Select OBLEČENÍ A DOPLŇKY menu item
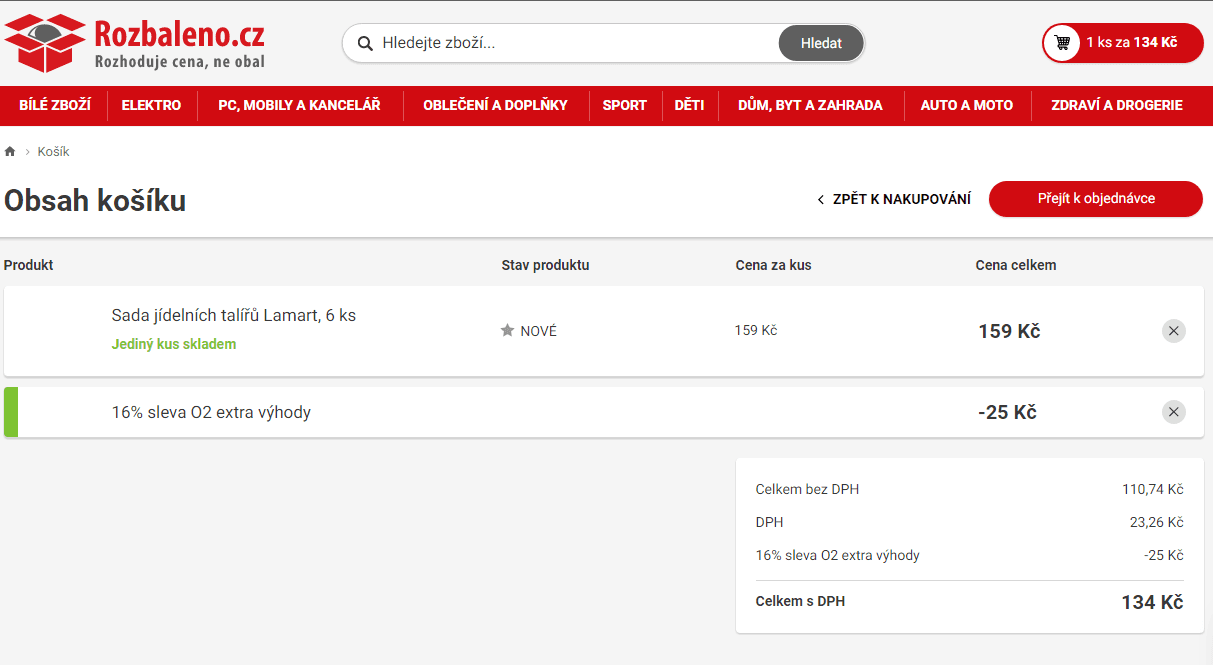Image resolution: width=1213 pixels, height=665 pixels. point(495,105)
